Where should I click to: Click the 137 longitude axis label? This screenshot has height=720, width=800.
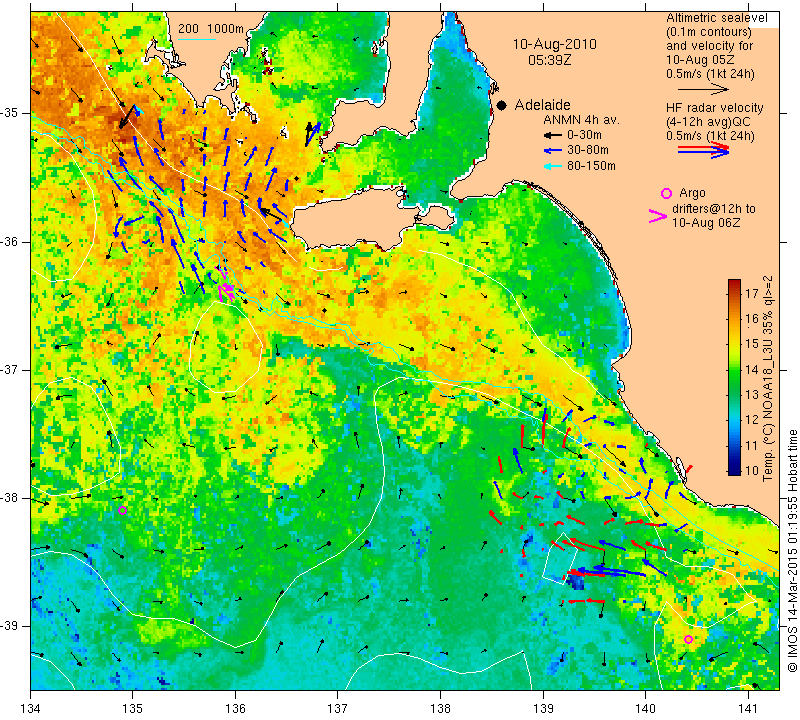338,709
